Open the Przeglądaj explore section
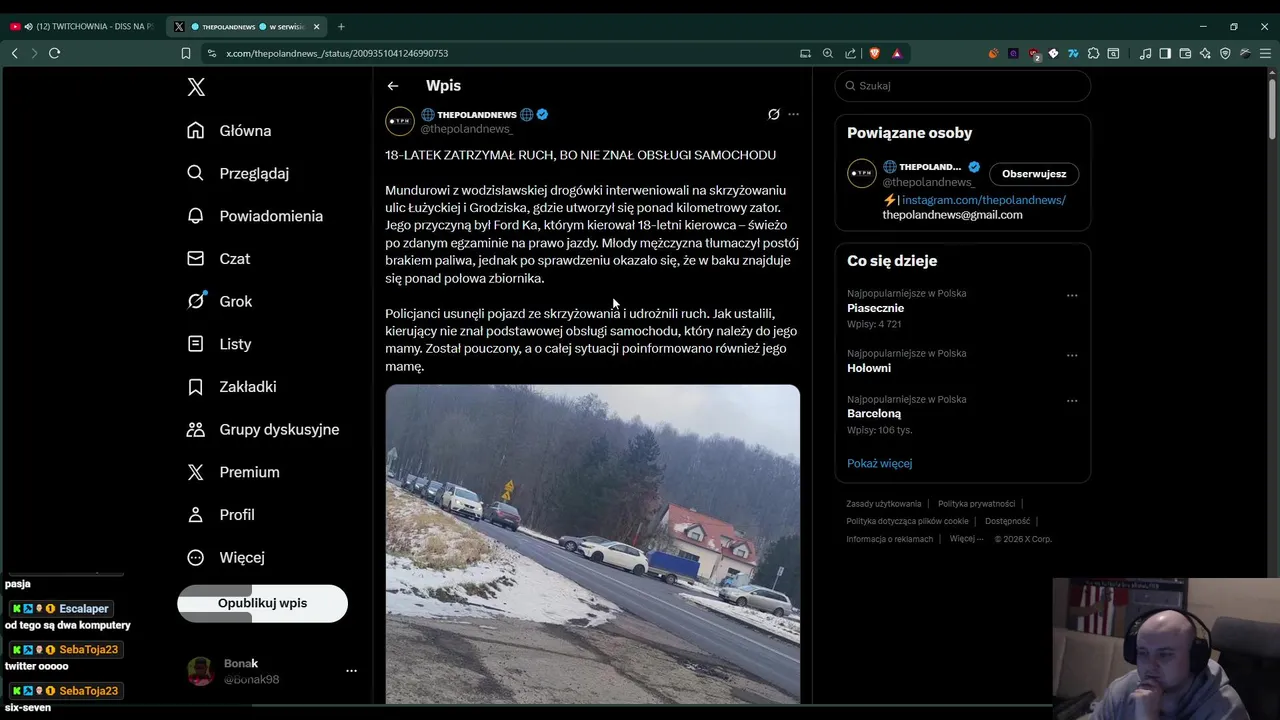Image resolution: width=1280 pixels, height=720 pixels. point(238,173)
